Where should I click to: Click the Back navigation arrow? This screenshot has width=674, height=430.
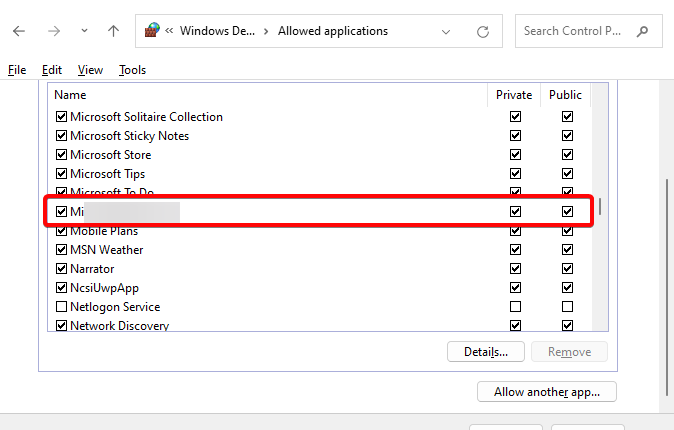pos(19,31)
